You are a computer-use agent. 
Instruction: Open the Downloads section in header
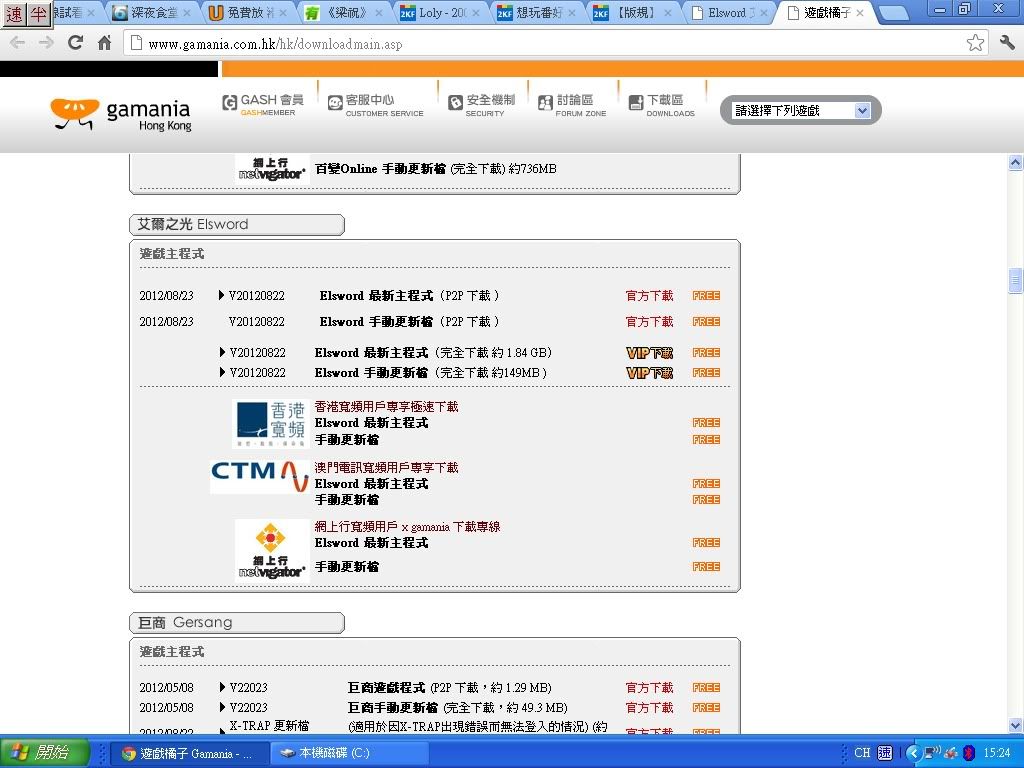click(661, 105)
